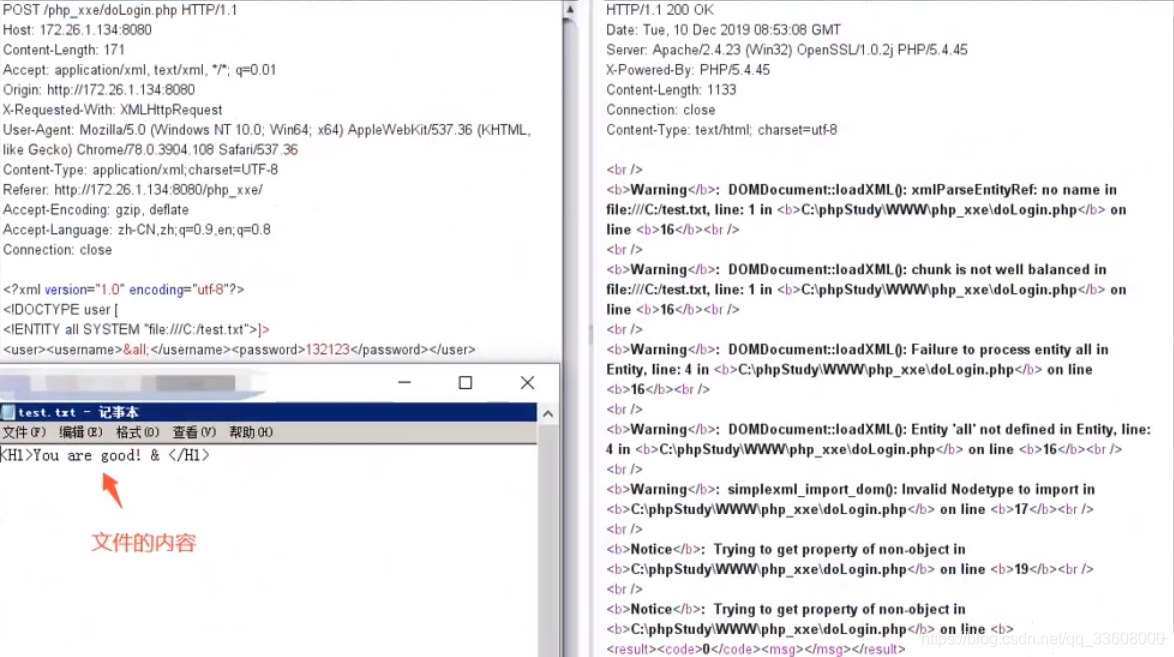Click the 'Content-Type: application/xml;charset=UTF-8' header

tap(140, 169)
